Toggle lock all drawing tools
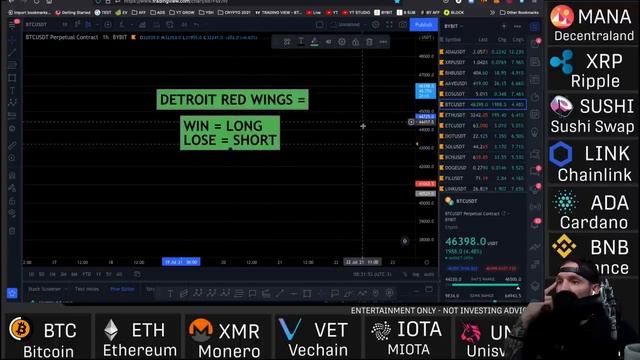 click(x=12, y=201)
